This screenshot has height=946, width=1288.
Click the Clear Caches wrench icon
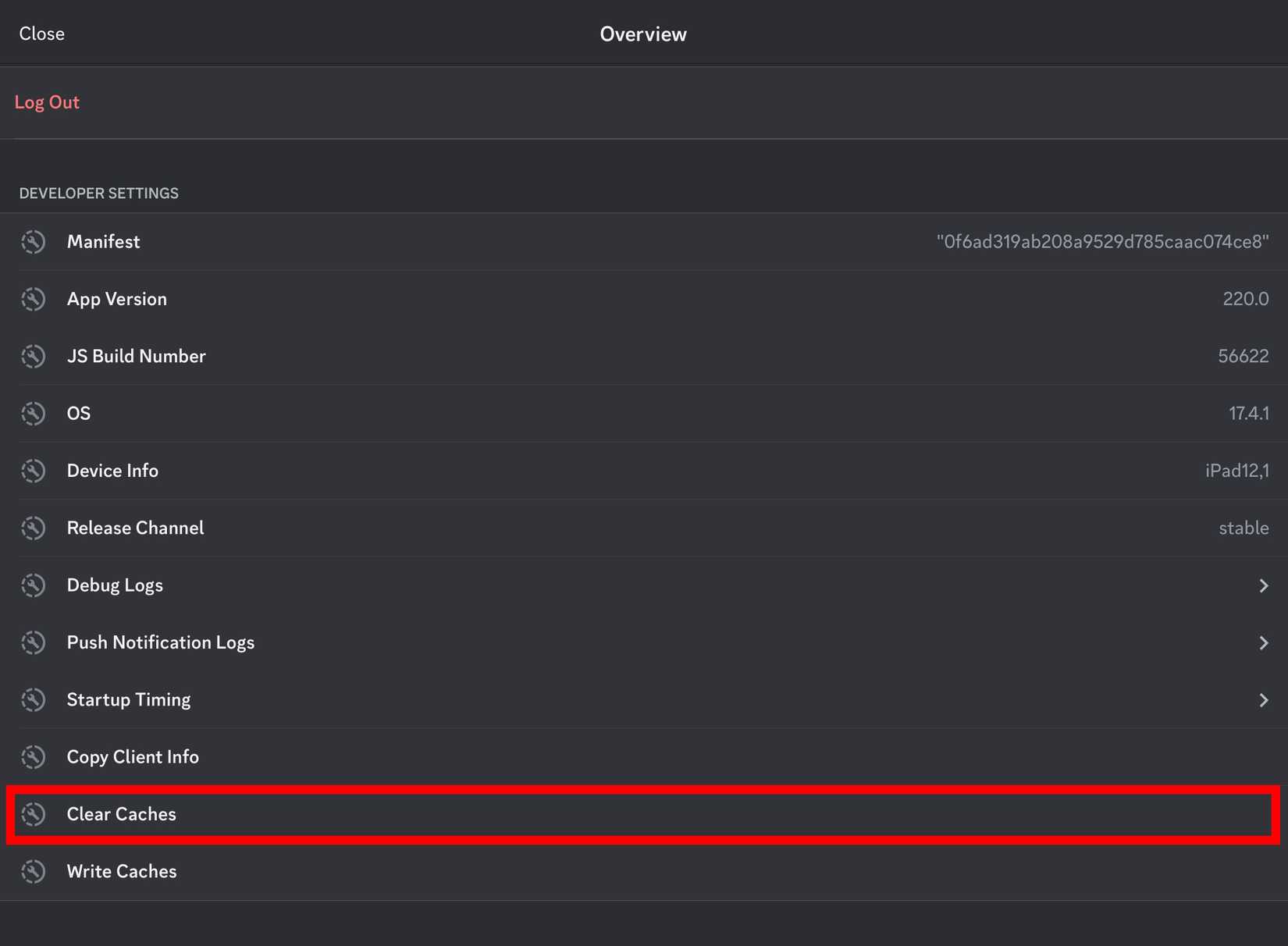(33, 814)
